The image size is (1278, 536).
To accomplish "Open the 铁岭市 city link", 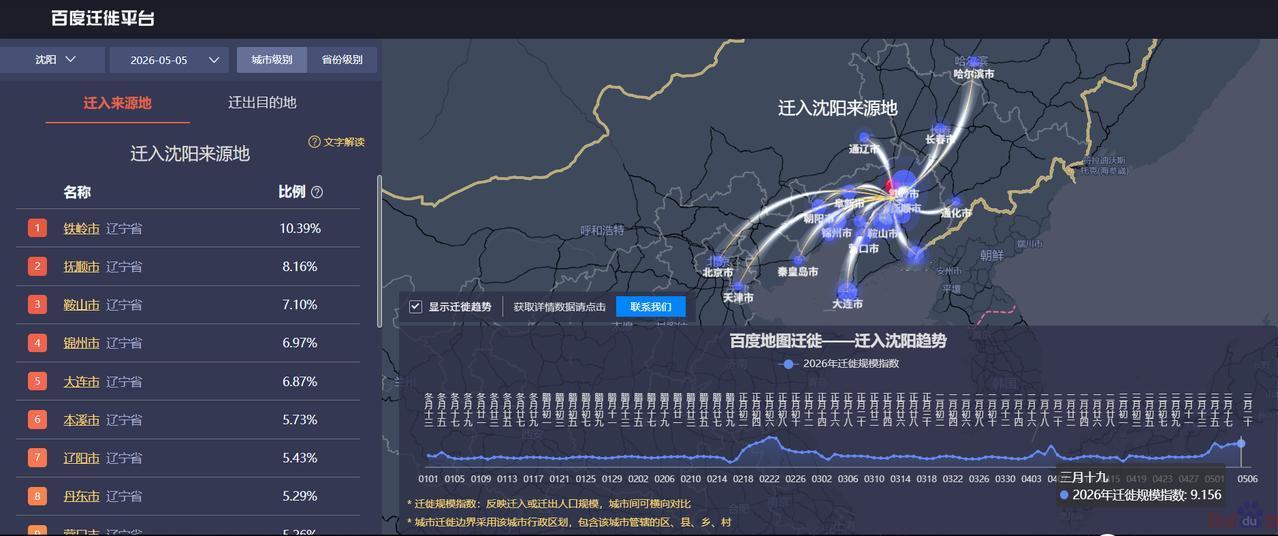I will click(x=81, y=228).
